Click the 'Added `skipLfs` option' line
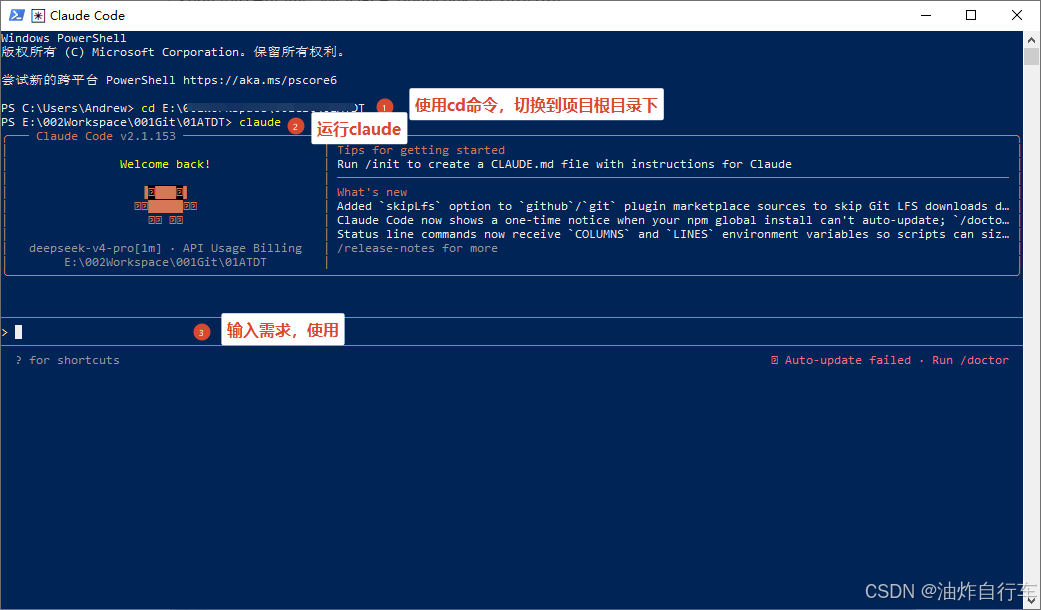The image size is (1041, 610). 673,206
